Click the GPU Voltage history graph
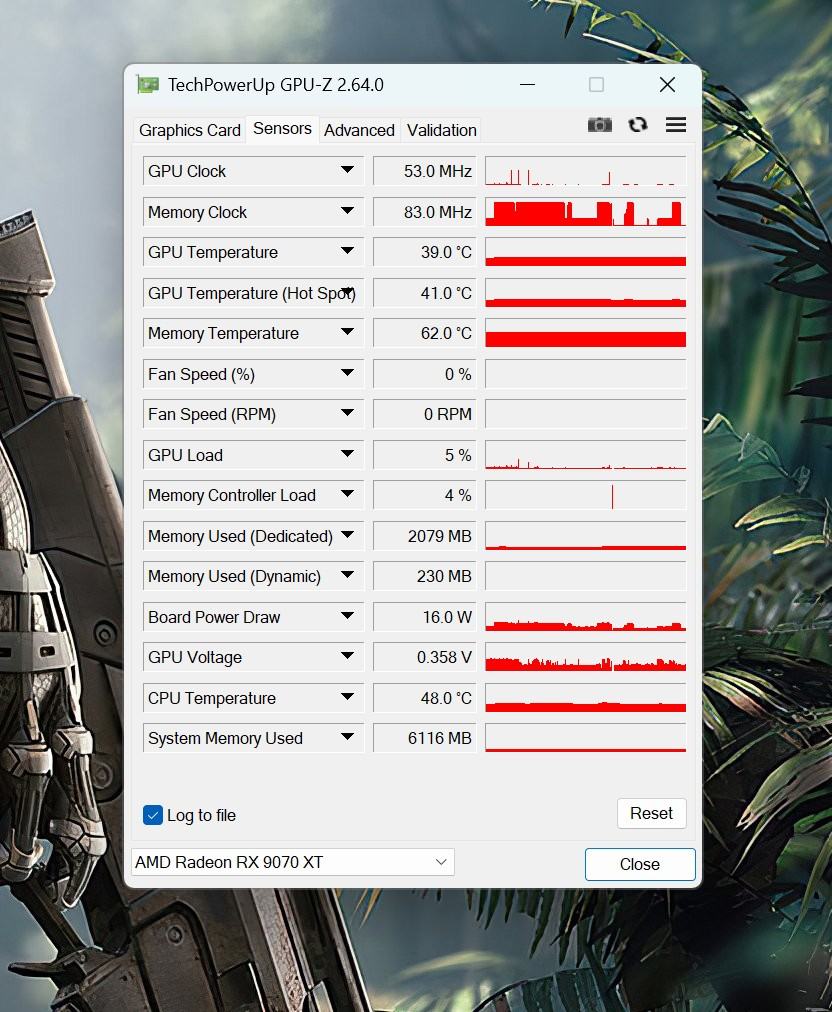Viewport: 832px width, 1012px height. pos(585,657)
